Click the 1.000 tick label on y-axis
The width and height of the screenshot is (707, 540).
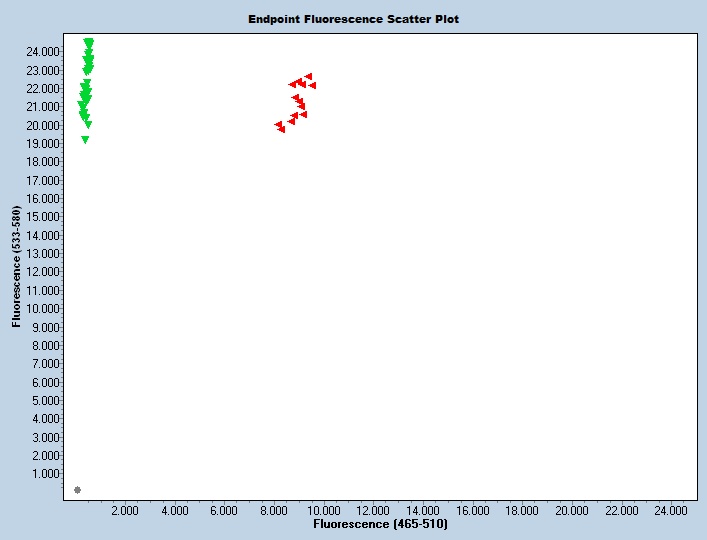tap(45, 474)
